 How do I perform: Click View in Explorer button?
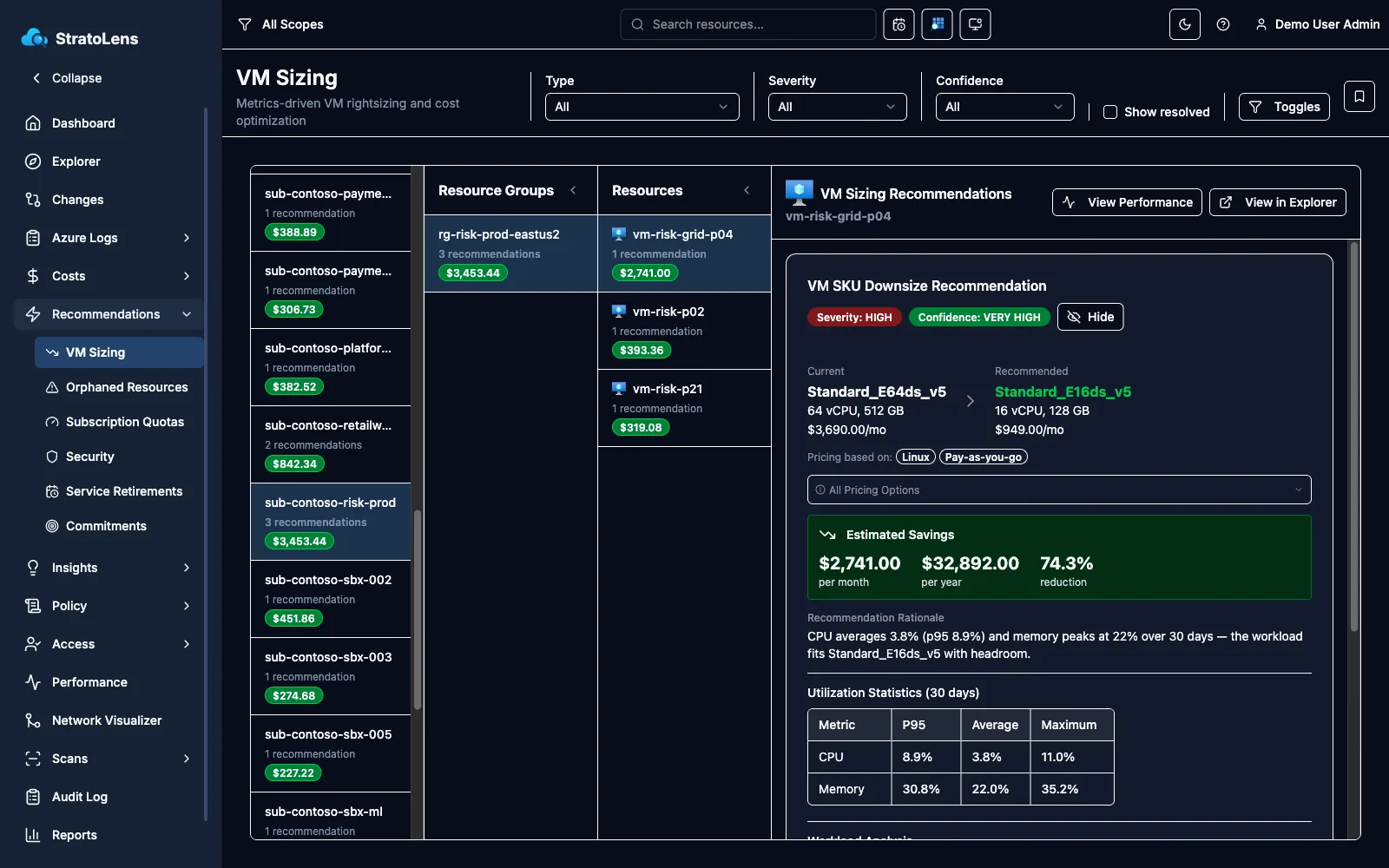[1278, 202]
